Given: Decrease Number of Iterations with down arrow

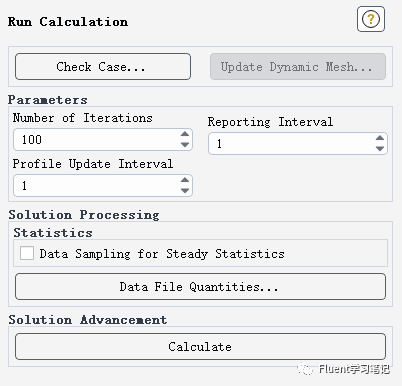Looking at the screenshot, I should pyautogui.click(x=185, y=145).
